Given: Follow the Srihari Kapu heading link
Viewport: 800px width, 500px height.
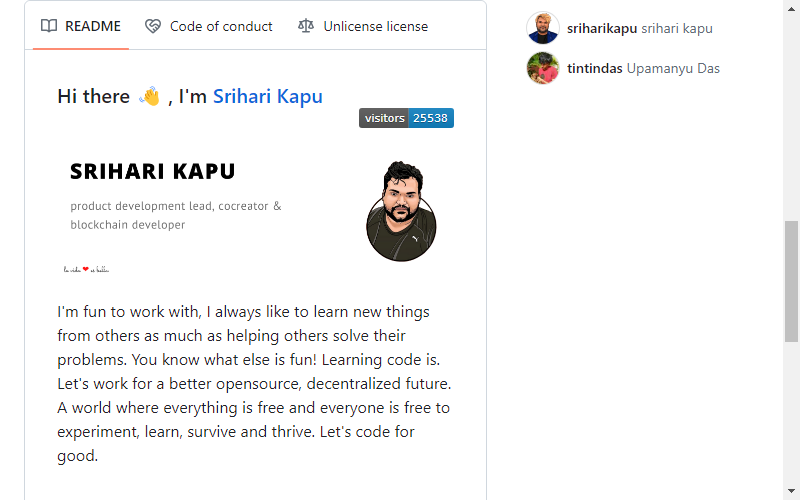Looking at the screenshot, I should [x=268, y=96].
